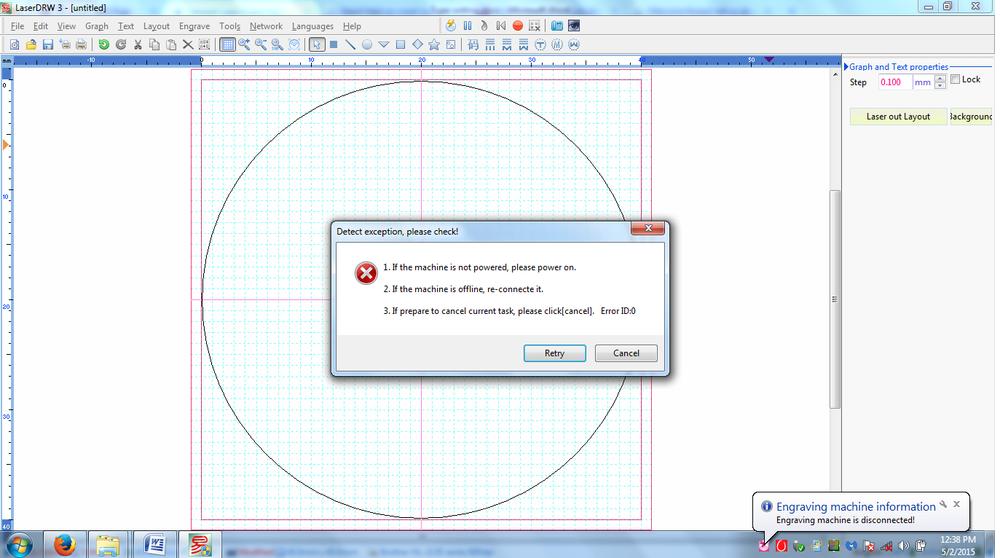Switch to Laser out Layout tab
The height and width of the screenshot is (558, 1000).
coord(897,117)
